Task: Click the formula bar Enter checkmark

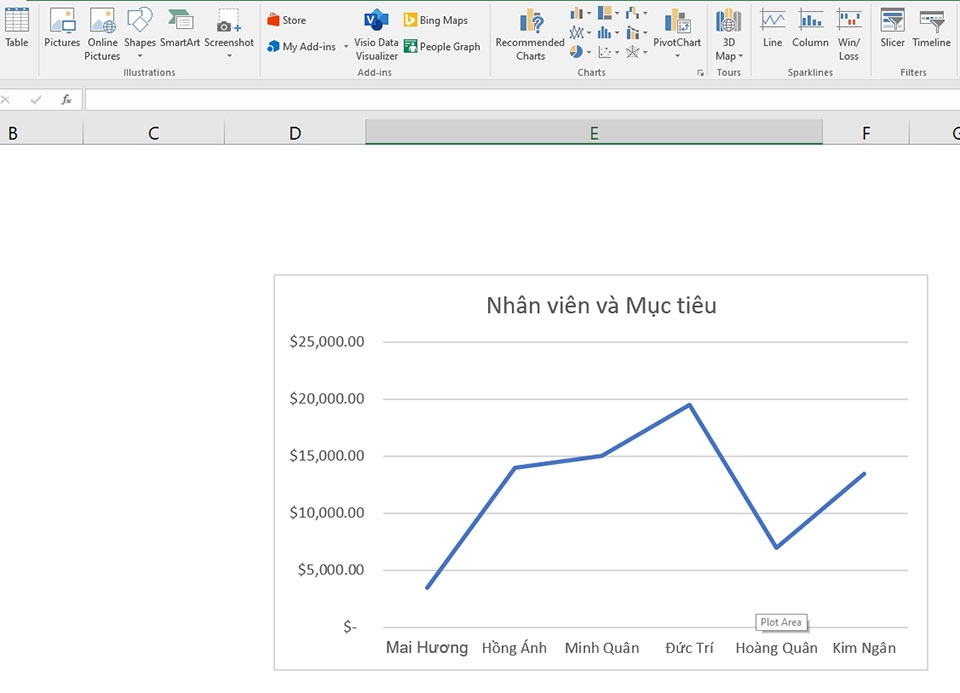Action: point(36,99)
